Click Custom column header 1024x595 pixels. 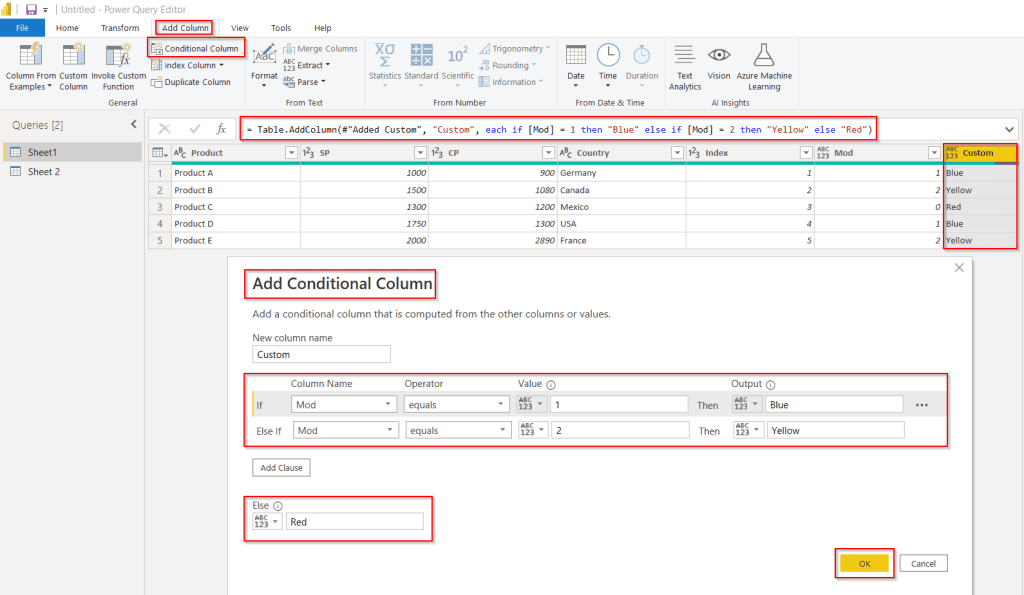[x=980, y=153]
